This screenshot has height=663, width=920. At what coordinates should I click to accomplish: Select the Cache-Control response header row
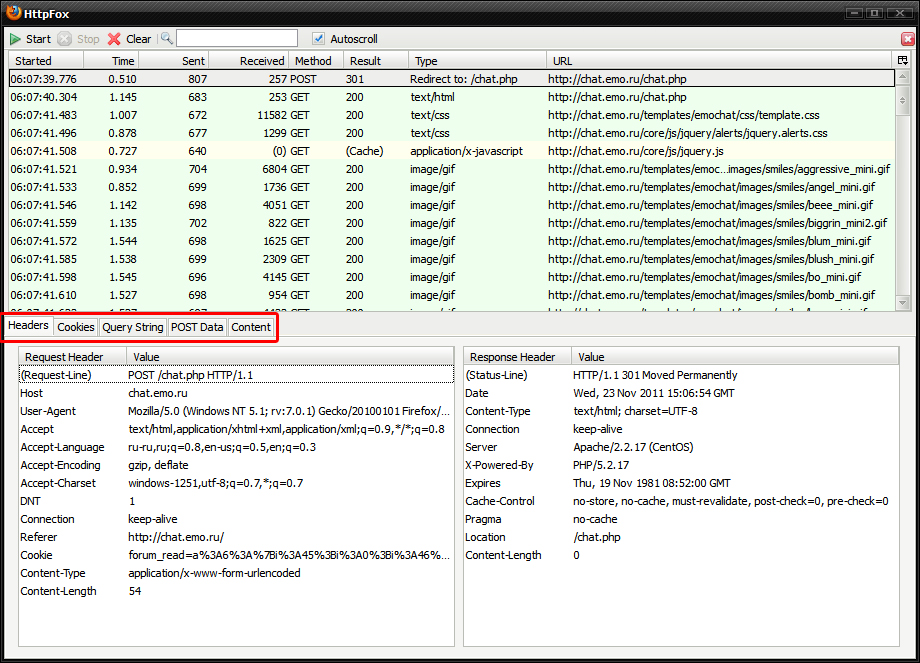[681, 501]
